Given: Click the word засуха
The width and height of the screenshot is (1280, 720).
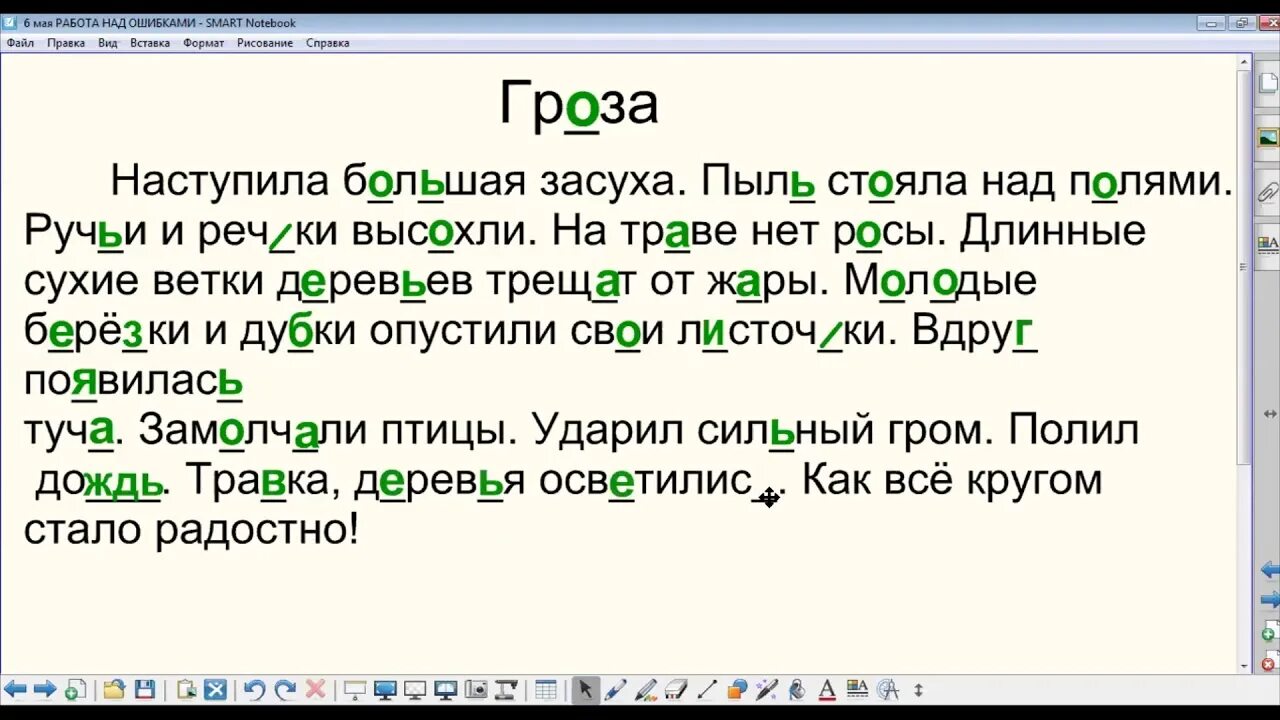Looking at the screenshot, I should coord(609,181).
